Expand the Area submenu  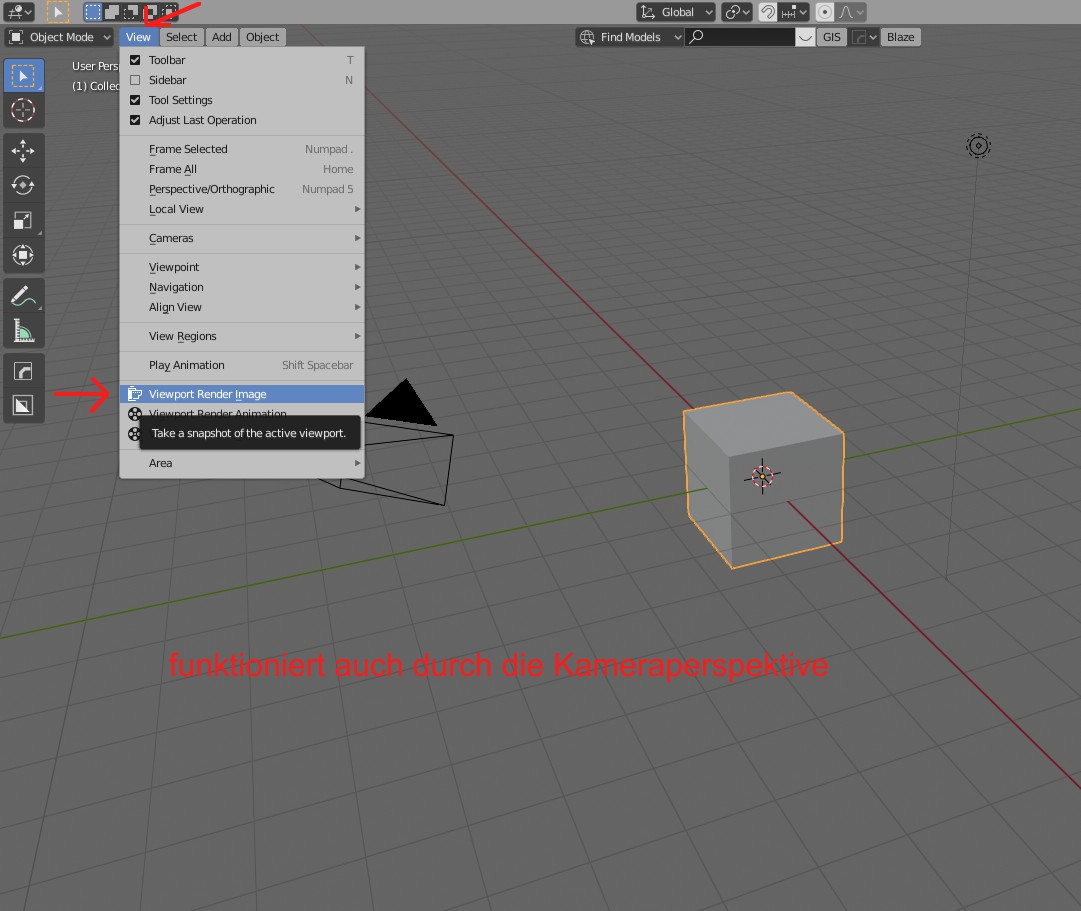pyautogui.click(x=242, y=463)
